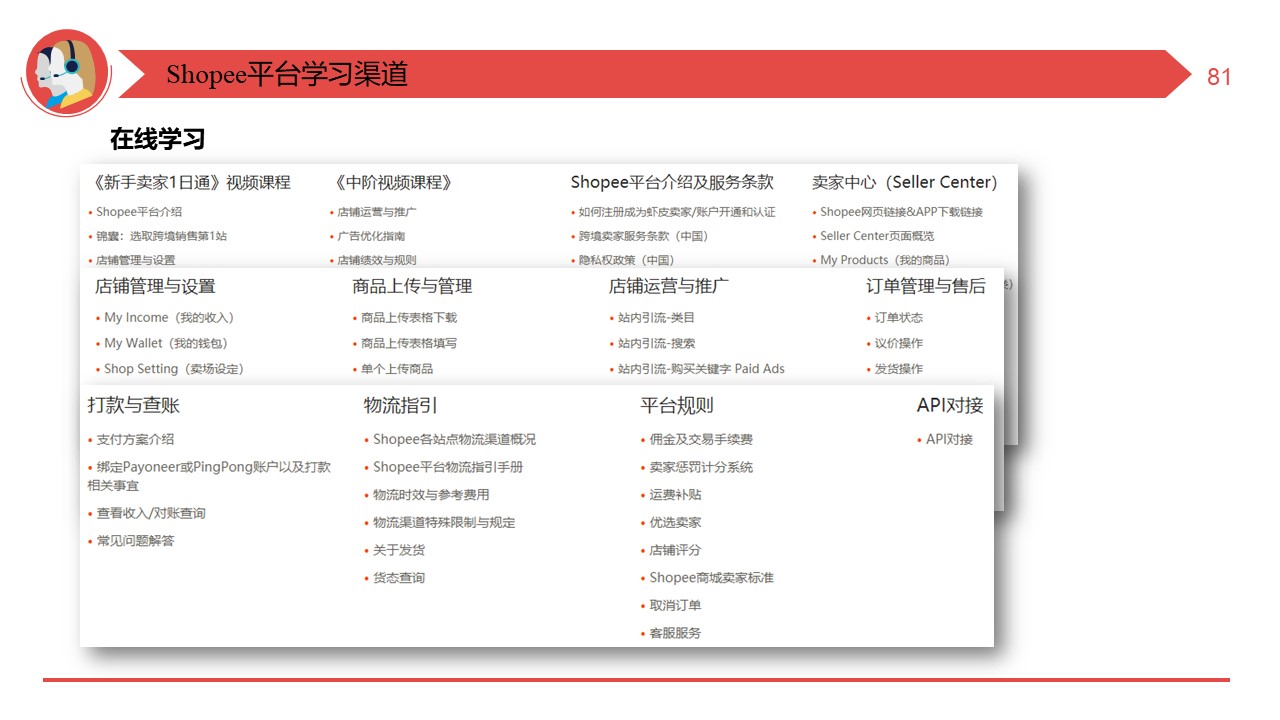Open the 关于发货 link

point(399,550)
